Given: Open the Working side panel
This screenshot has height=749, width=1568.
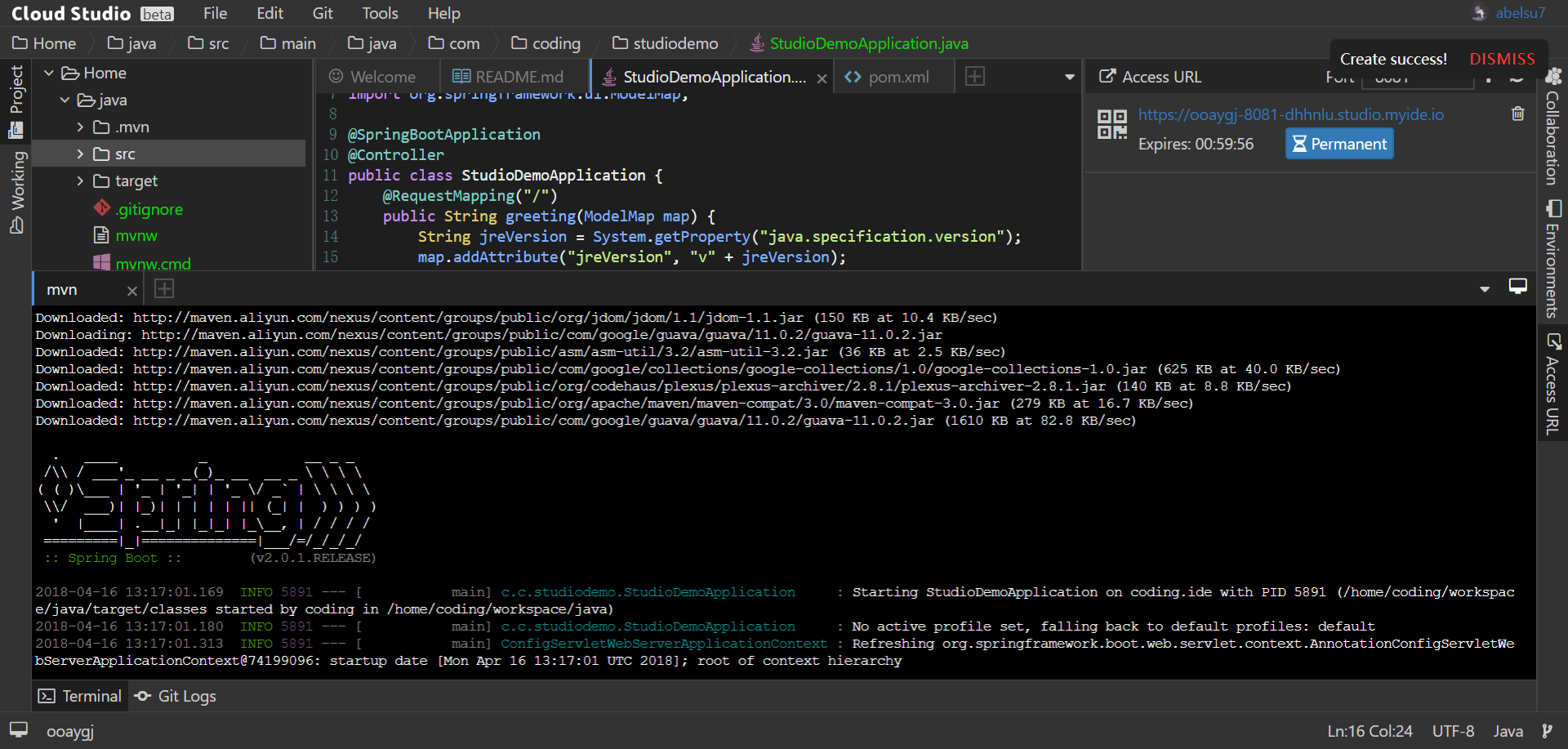Looking at the screenshot, I should [x=16, y=193].
